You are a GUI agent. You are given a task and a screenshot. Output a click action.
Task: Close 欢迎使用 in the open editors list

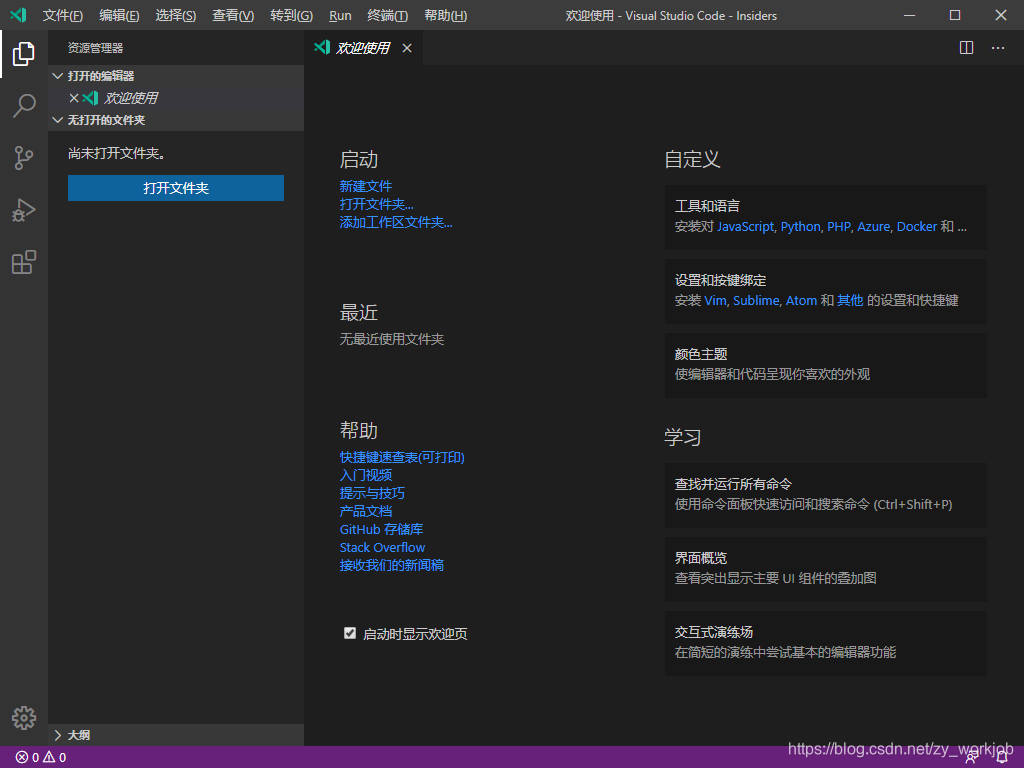(x=74, y=98)
